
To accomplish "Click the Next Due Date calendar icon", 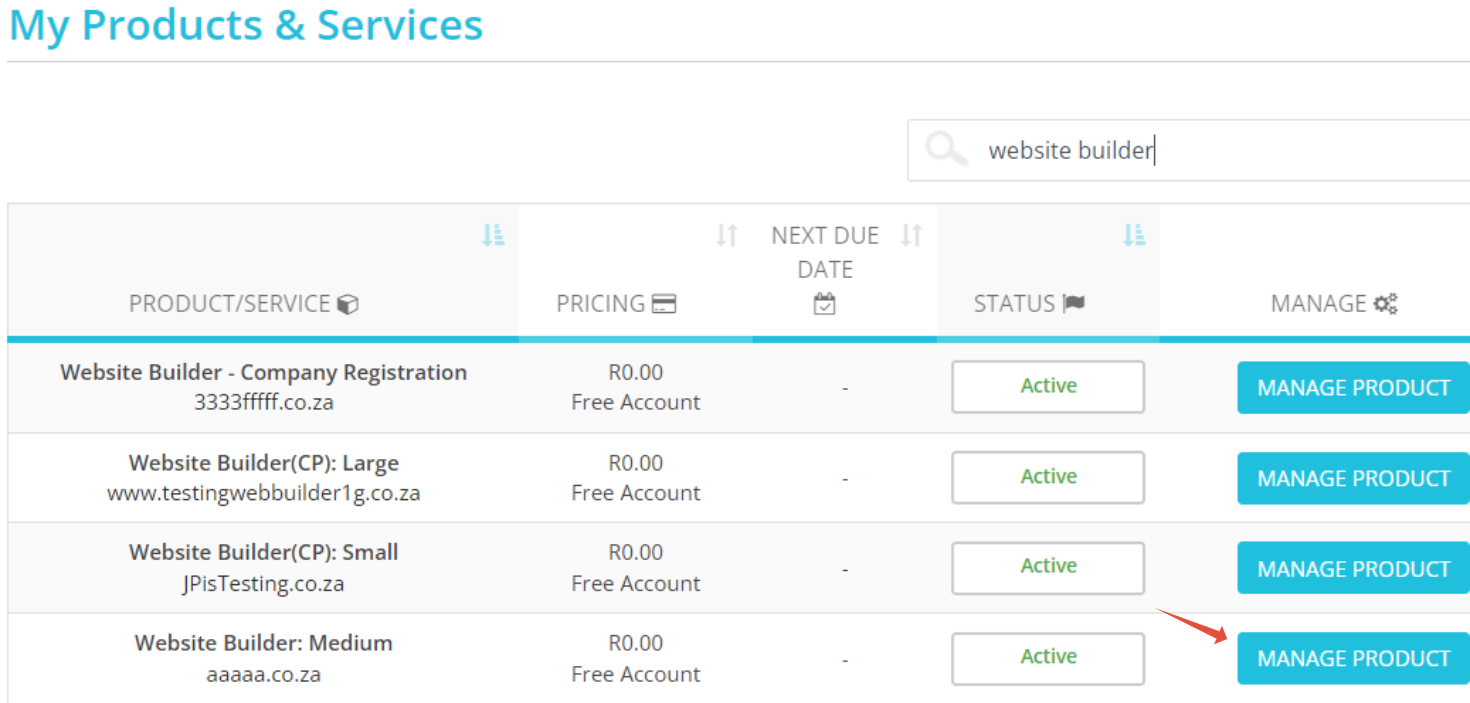I will (x=825, y=304).
